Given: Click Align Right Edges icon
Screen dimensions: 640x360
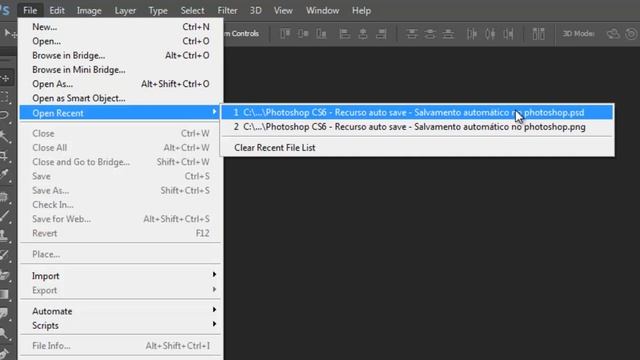Looking at the screenshot, I should (381, 33).
